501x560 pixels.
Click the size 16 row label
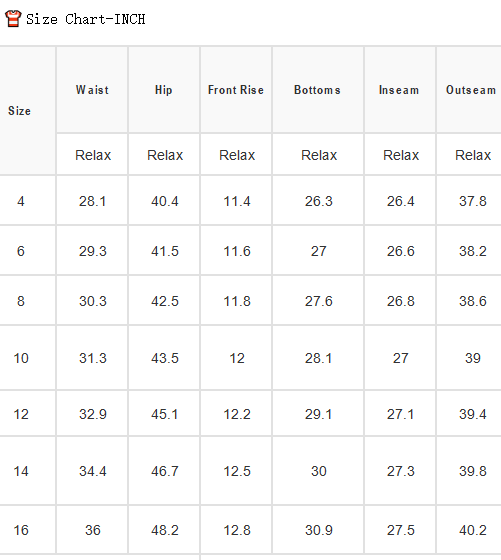click(21, 530)
